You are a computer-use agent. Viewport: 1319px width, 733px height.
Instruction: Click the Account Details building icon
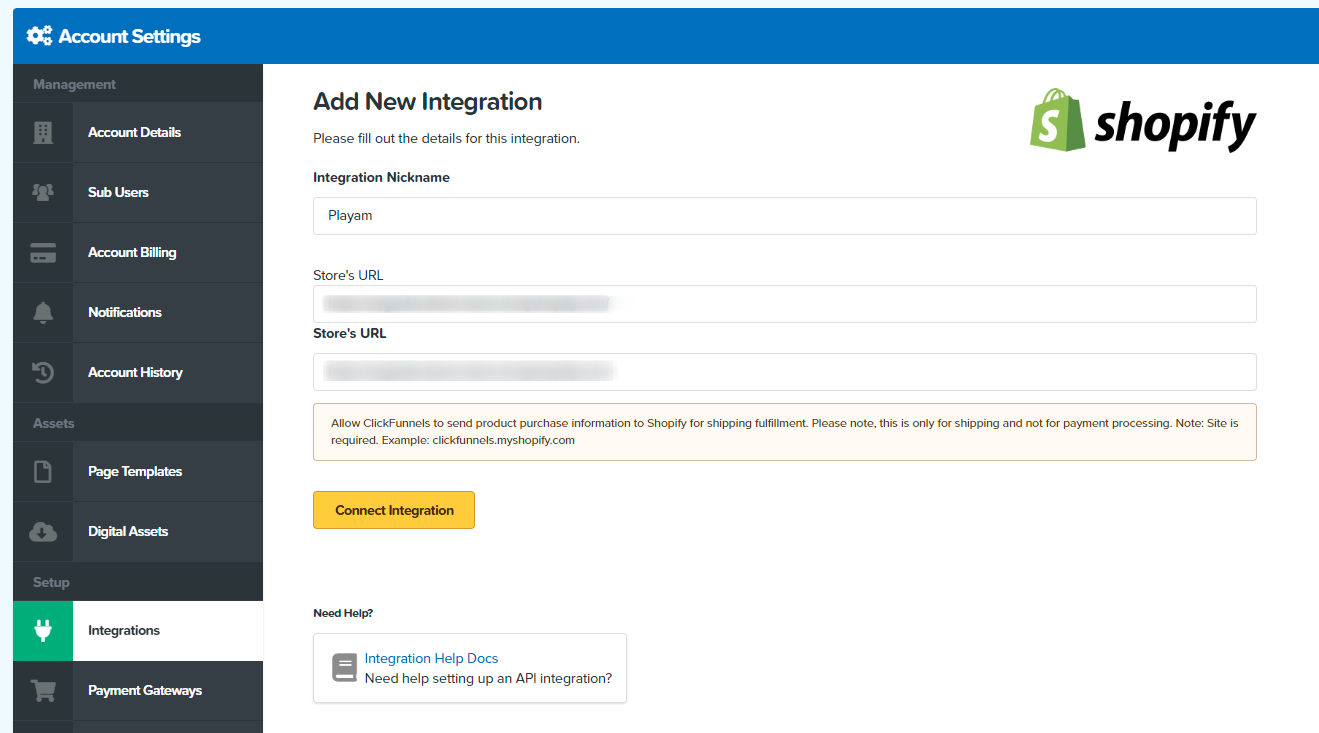click(x=43, y=133)
